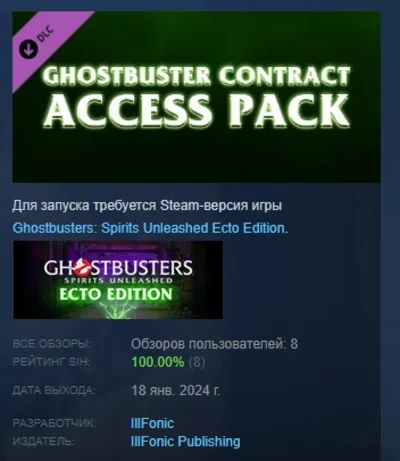This screenshot has width=400, height=461.
Task: Follow the Ghostbusters: Spirits Unleashed Ecto Edition link
Action: (150, 228)
